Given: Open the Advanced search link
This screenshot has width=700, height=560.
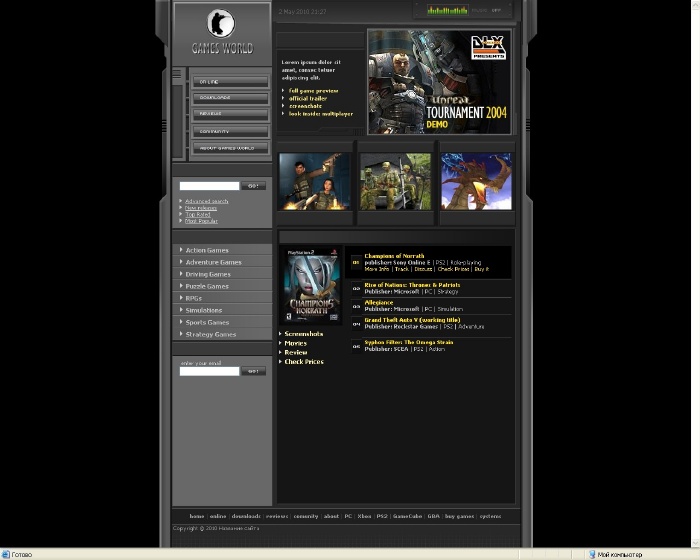Looking at the screenshot, I should [x=206, y=201].
